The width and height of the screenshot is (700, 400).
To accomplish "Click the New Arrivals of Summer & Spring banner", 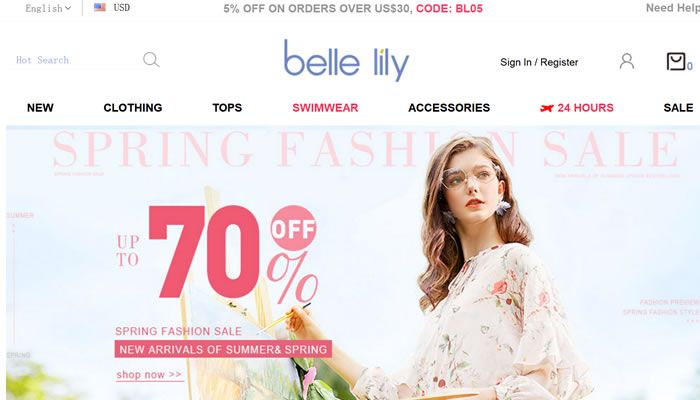I will [x=223, y=349].
